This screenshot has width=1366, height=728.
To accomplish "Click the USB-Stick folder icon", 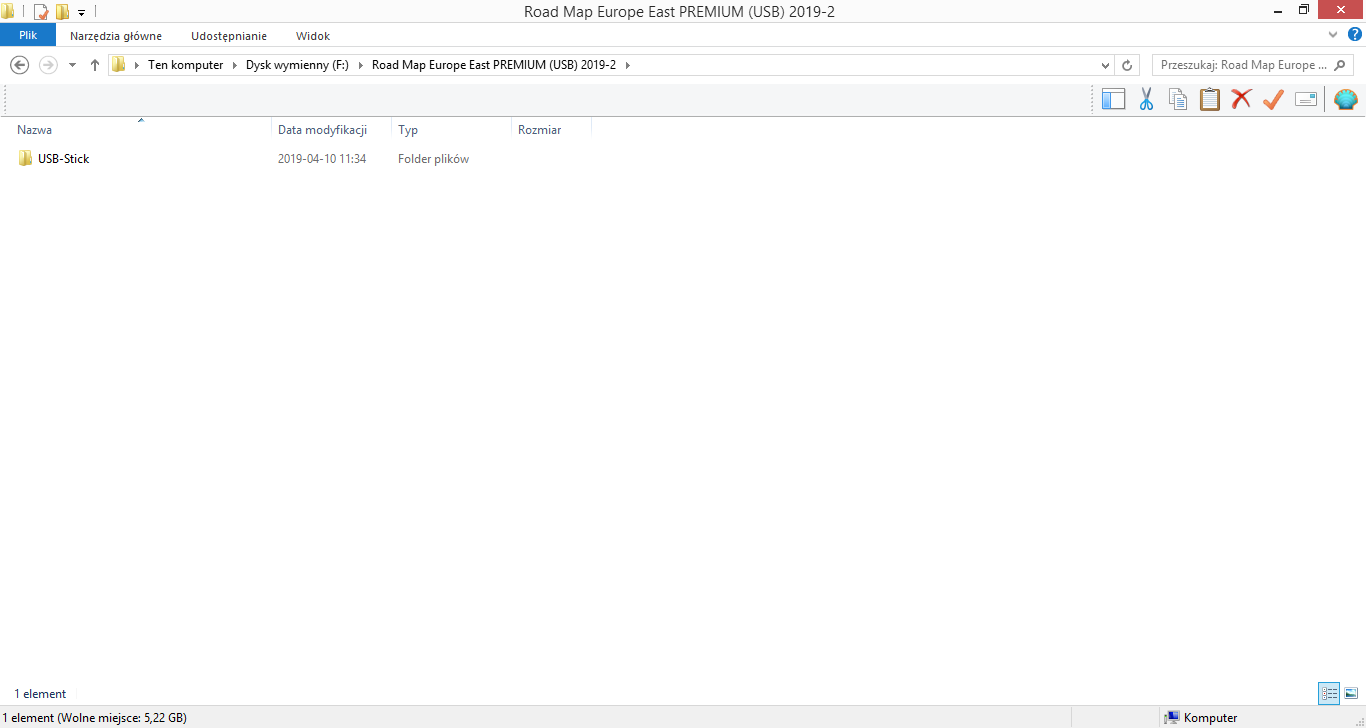I will pyautogui.click(x=25, y=158).
